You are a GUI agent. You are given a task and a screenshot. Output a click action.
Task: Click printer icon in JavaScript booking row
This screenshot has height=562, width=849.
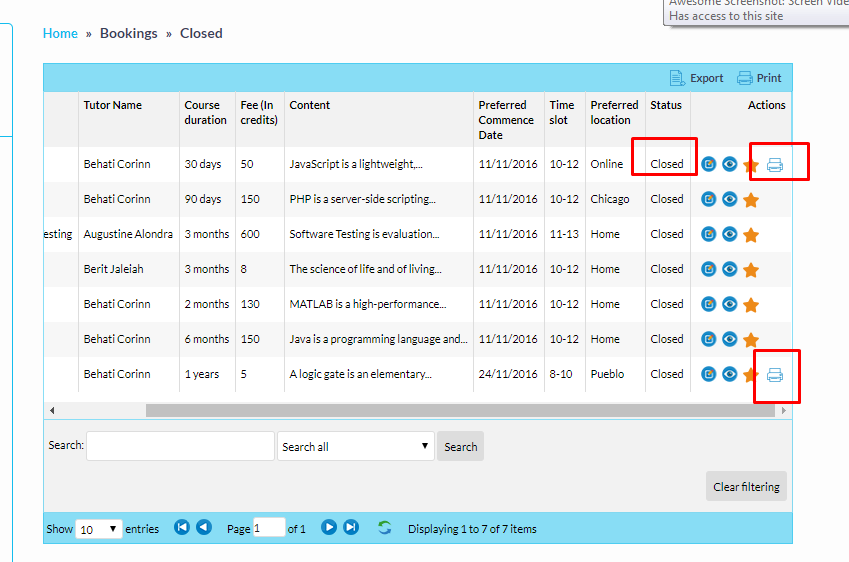click(775, 165)
